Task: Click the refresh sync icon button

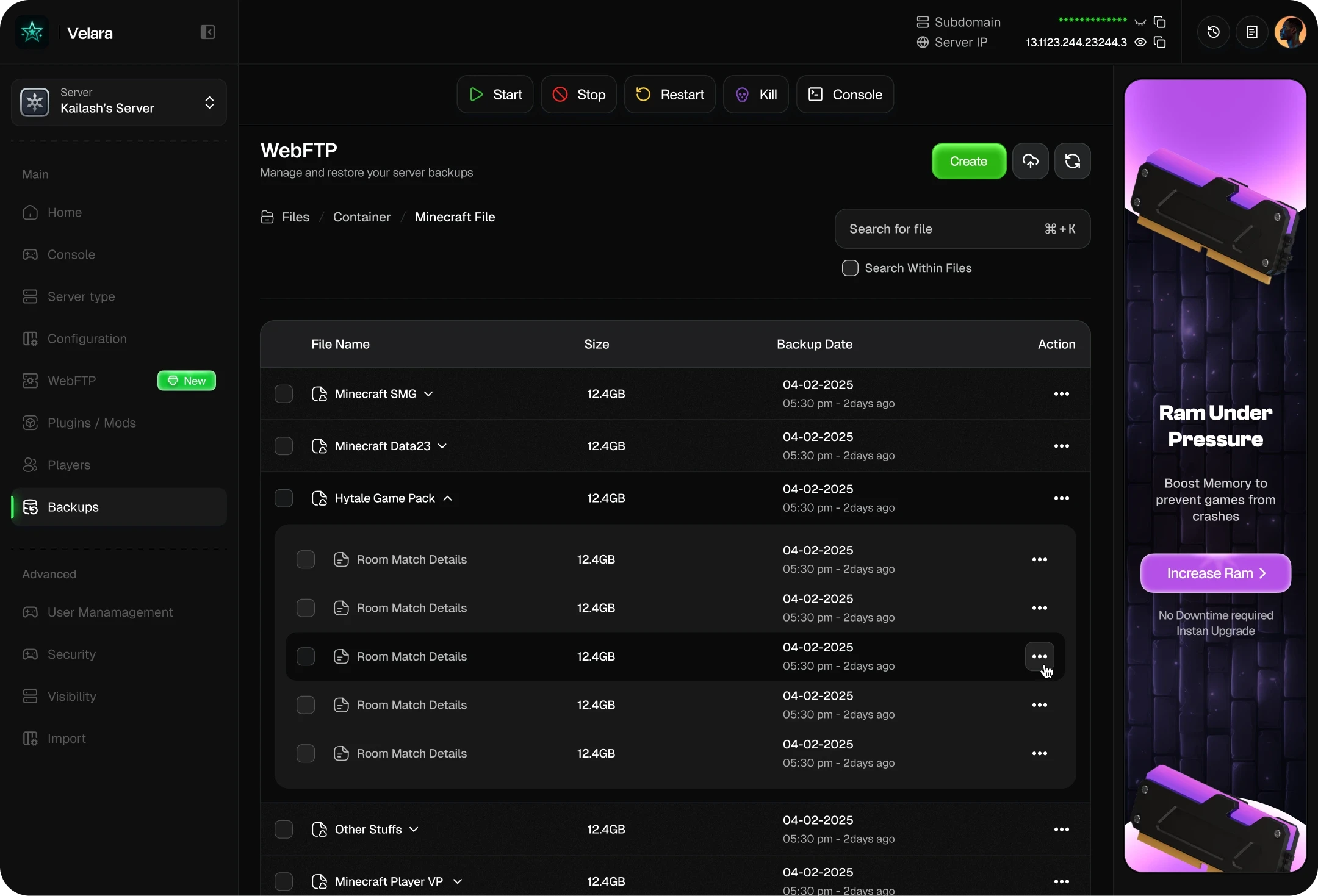Action: pyautogui.click(x=1073, y=161)
